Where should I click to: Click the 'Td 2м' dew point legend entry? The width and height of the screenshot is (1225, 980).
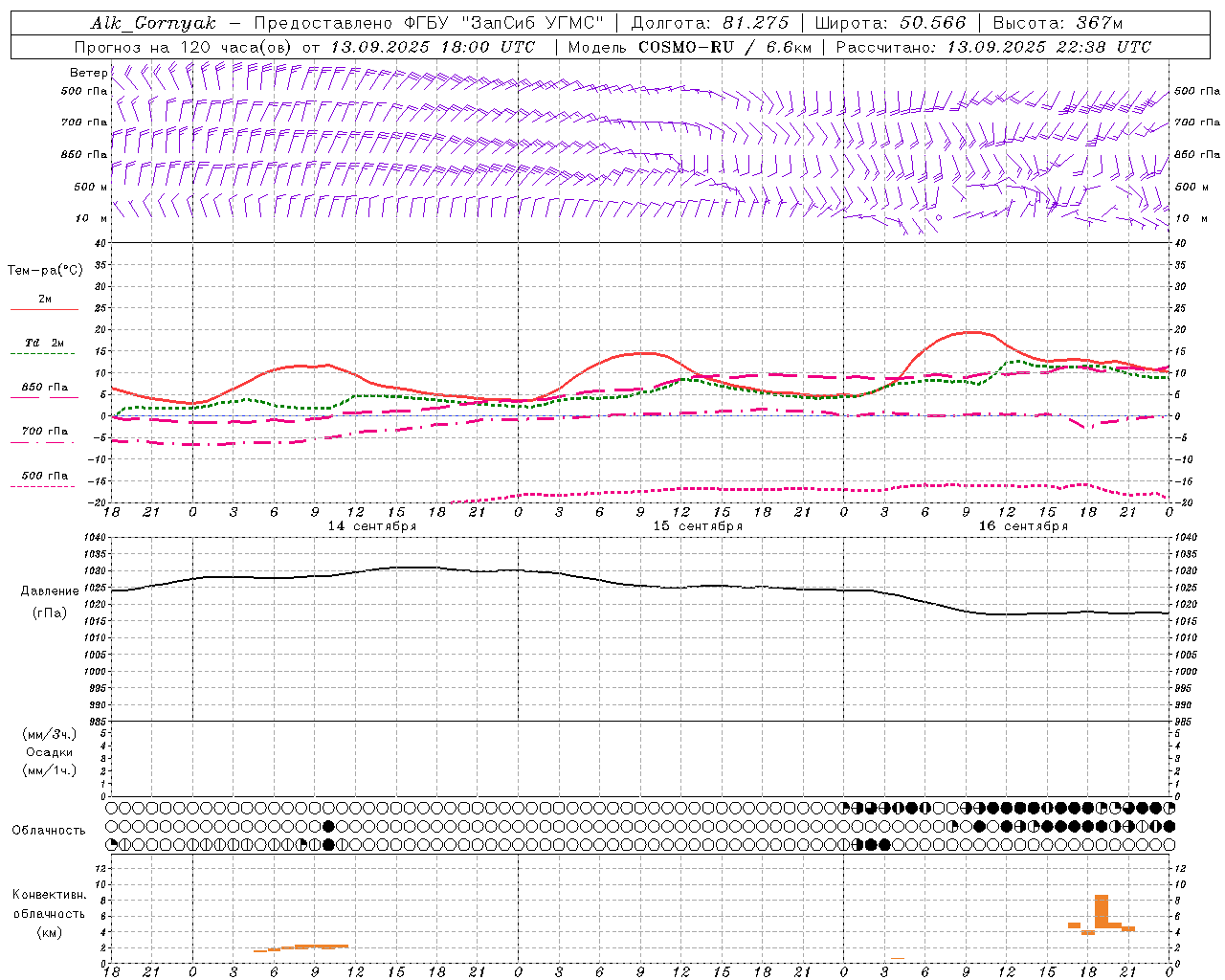tap(45, 343)
